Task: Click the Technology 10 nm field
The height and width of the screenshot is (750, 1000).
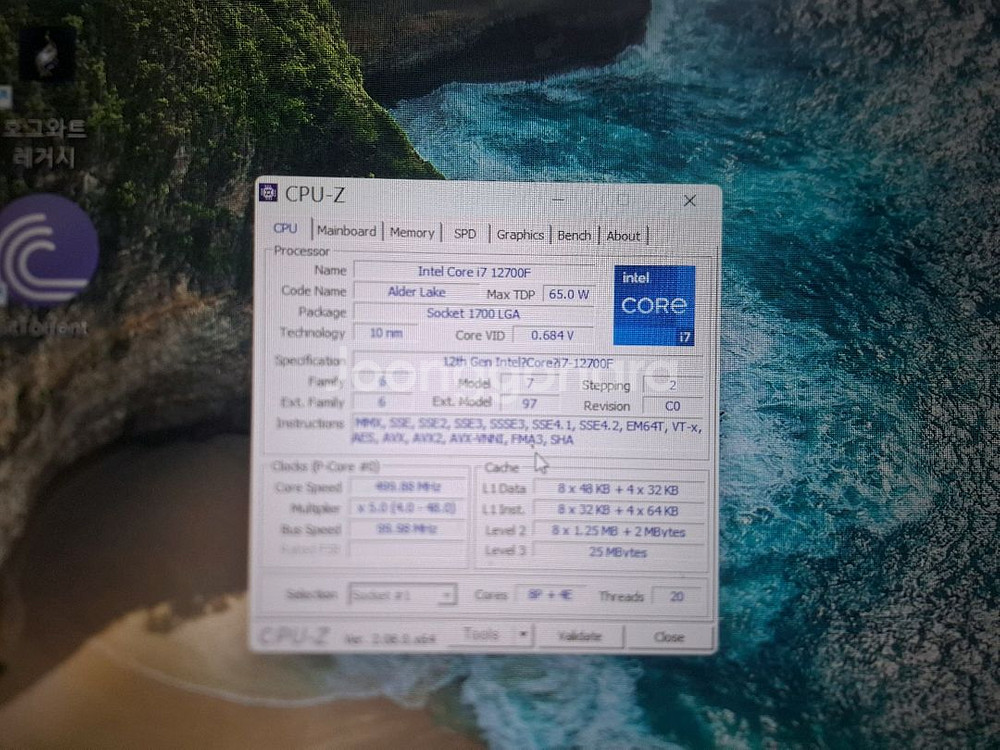Action: point(386,333)
